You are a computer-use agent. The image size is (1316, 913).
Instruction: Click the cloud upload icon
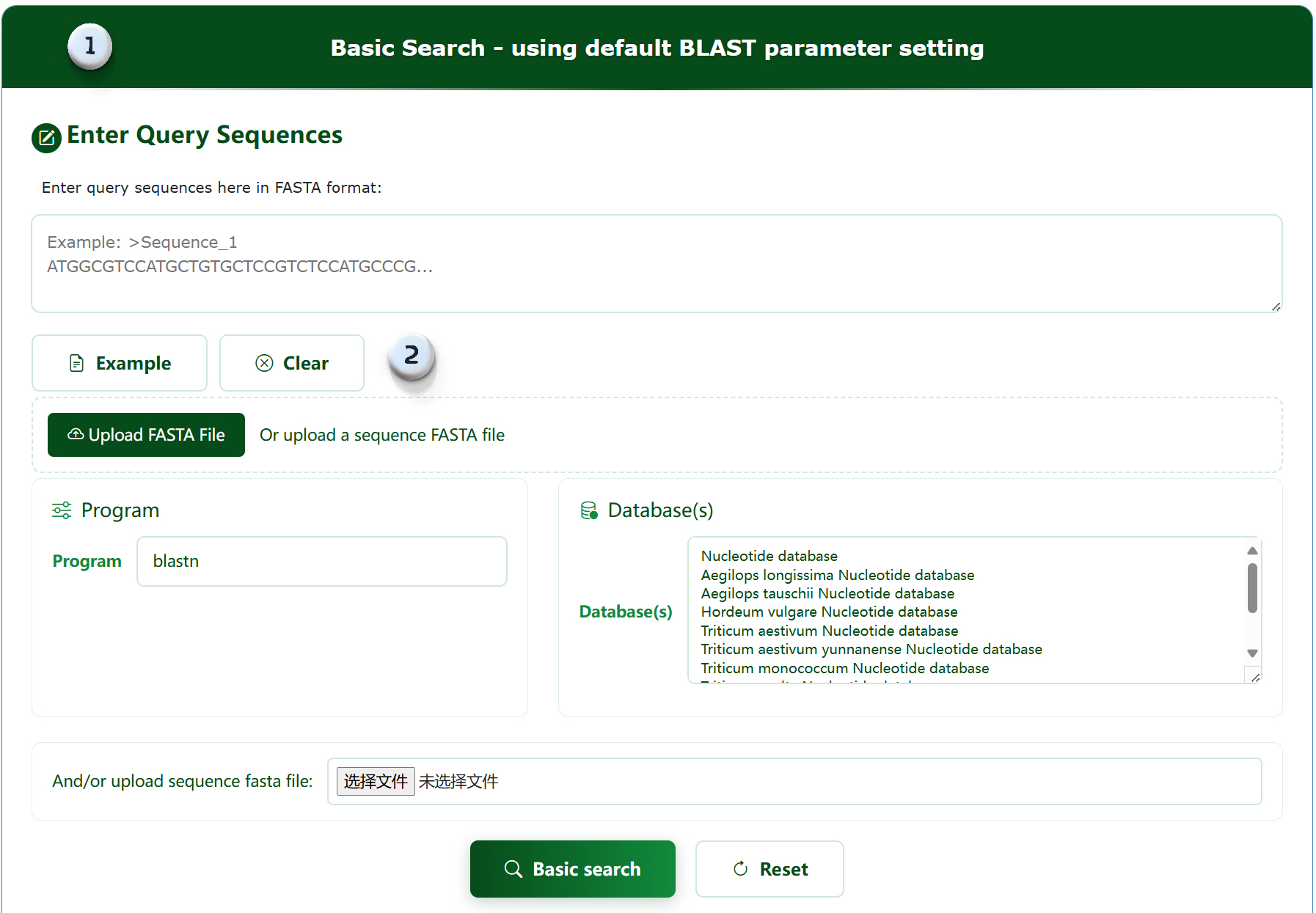pos(76,434)
